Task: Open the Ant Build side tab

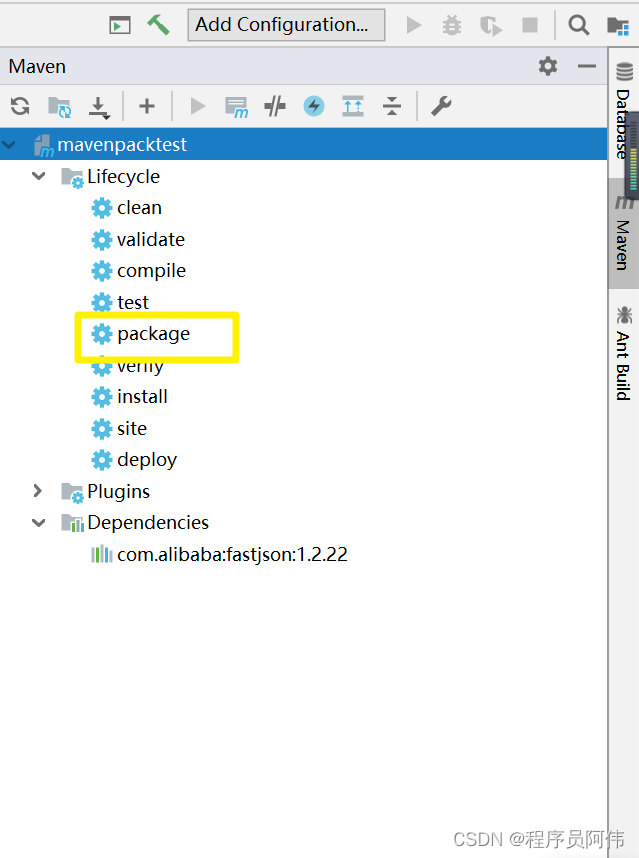Action: coord(623,353)
